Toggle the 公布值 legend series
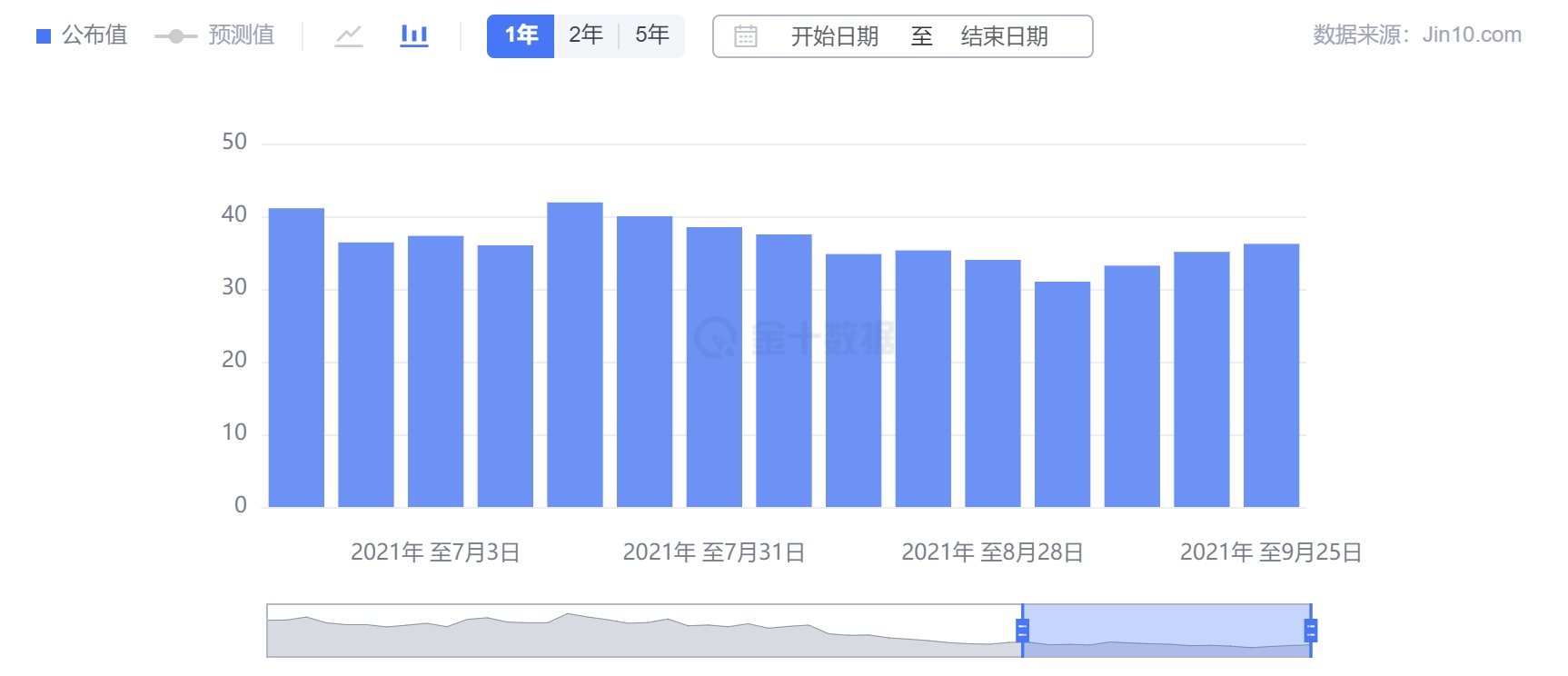The height and width of the screenshot is (676, 1568). 82,35
